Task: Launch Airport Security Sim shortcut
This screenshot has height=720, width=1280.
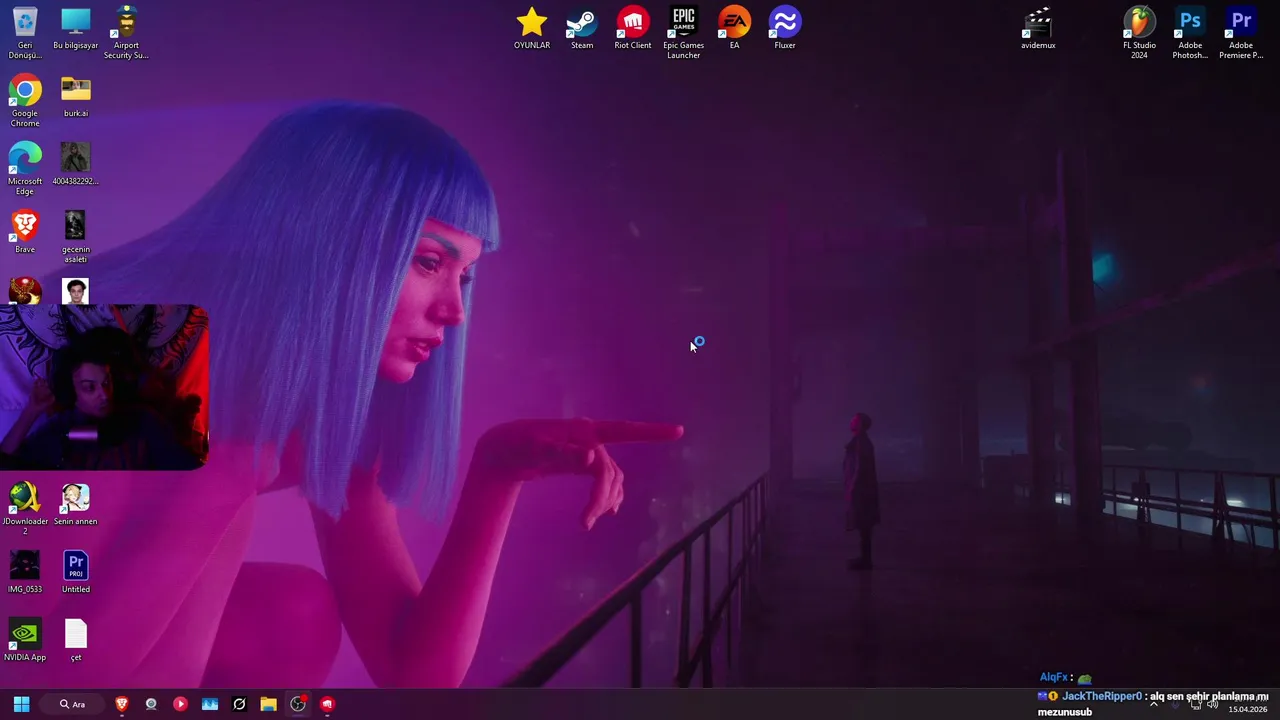Action: click(126, 32)
